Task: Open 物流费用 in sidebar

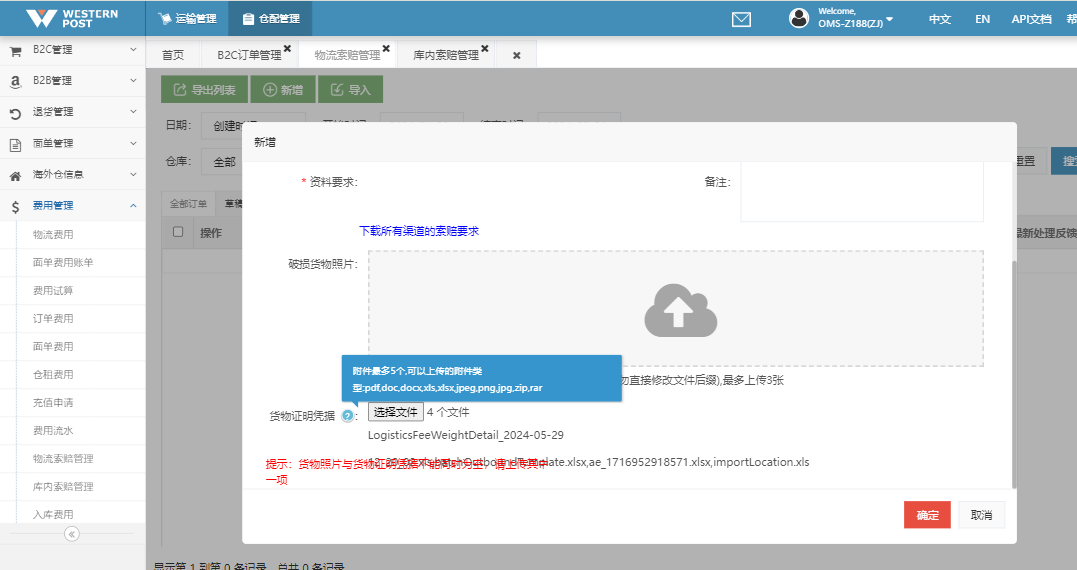Action: 53,234
